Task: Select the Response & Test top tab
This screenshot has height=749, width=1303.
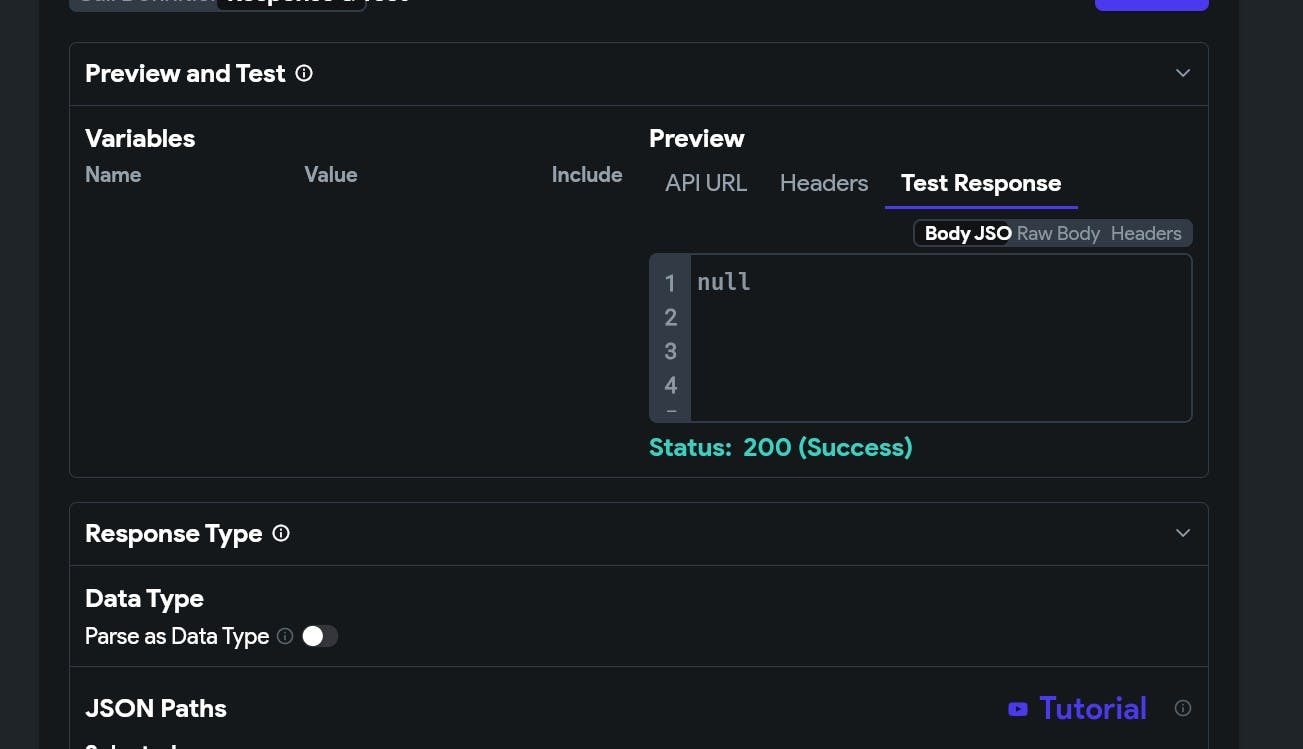Action: pos(312,3)
